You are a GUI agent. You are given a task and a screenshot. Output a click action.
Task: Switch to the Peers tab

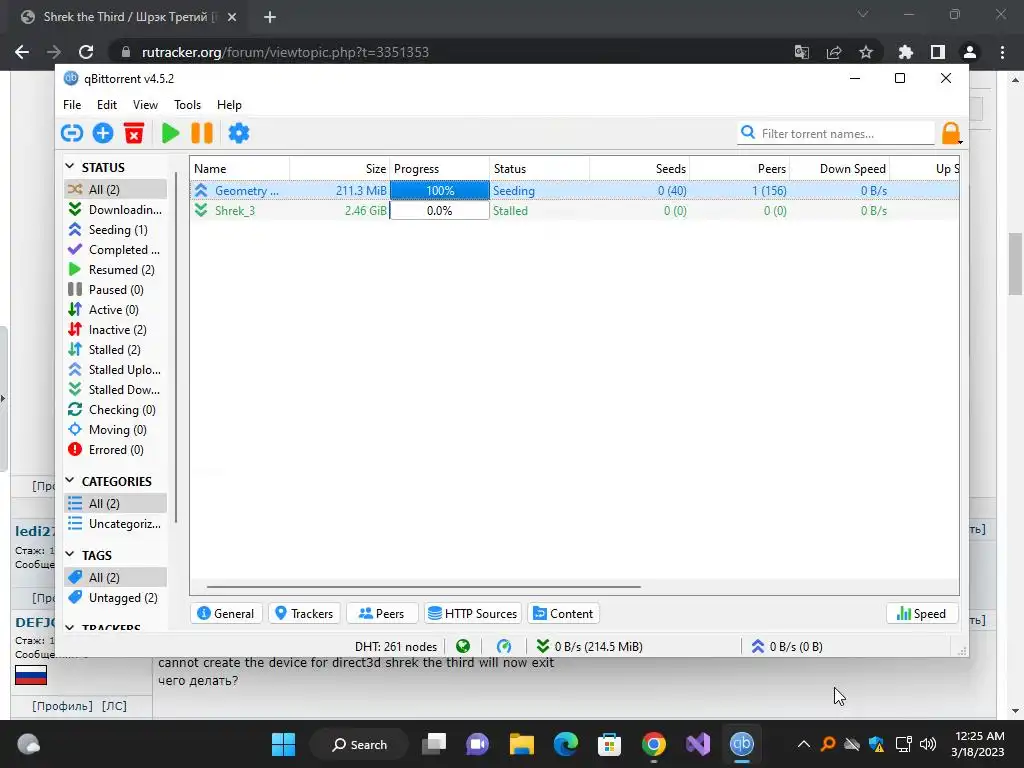[x=381, y=614]
